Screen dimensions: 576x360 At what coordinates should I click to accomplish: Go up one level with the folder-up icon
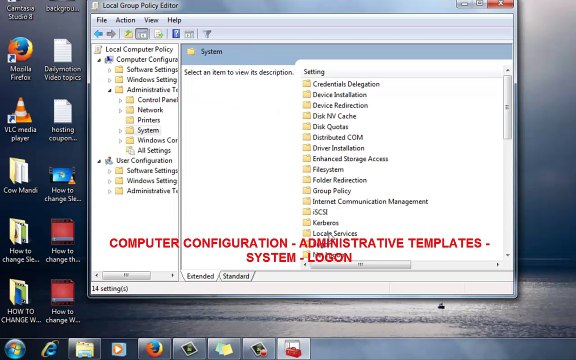point(128,34)
